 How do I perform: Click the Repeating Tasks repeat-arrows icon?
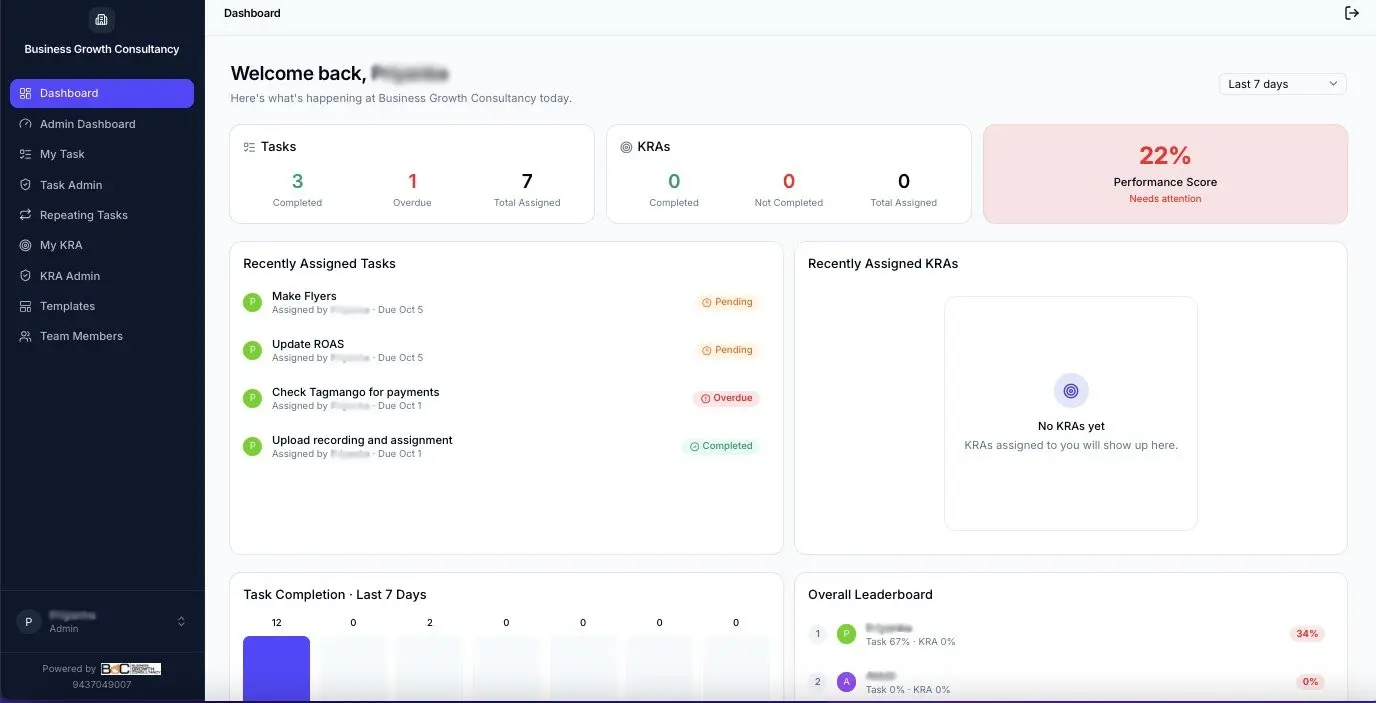point(26,215)
